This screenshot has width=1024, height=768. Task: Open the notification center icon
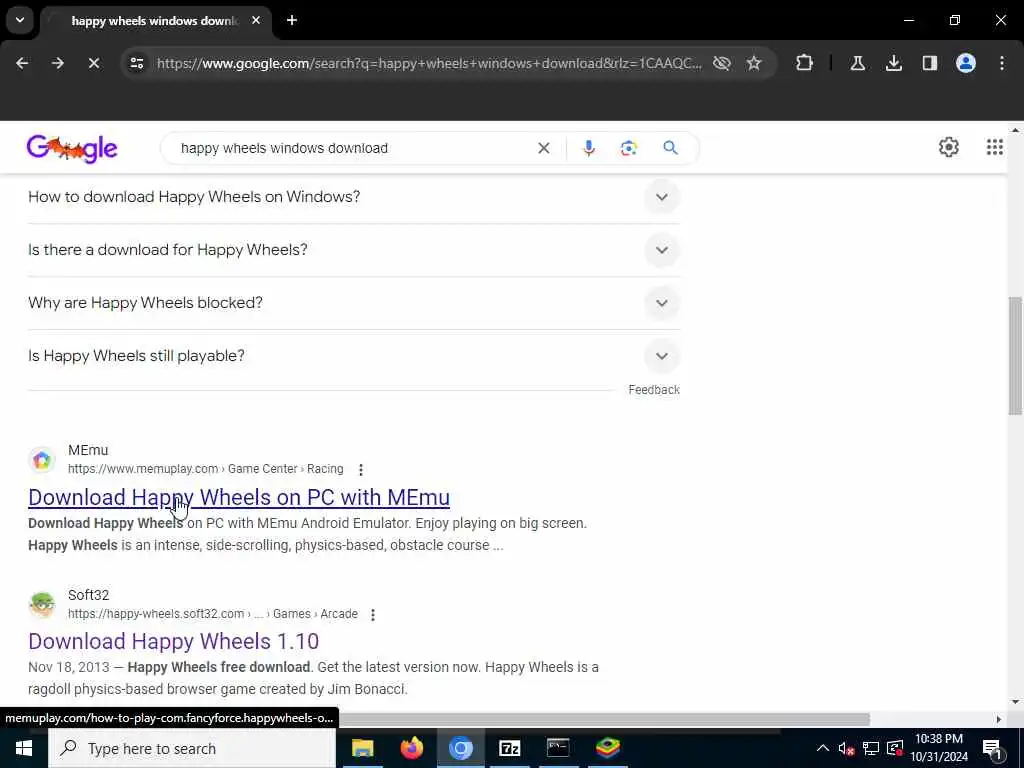pos(992,749)
